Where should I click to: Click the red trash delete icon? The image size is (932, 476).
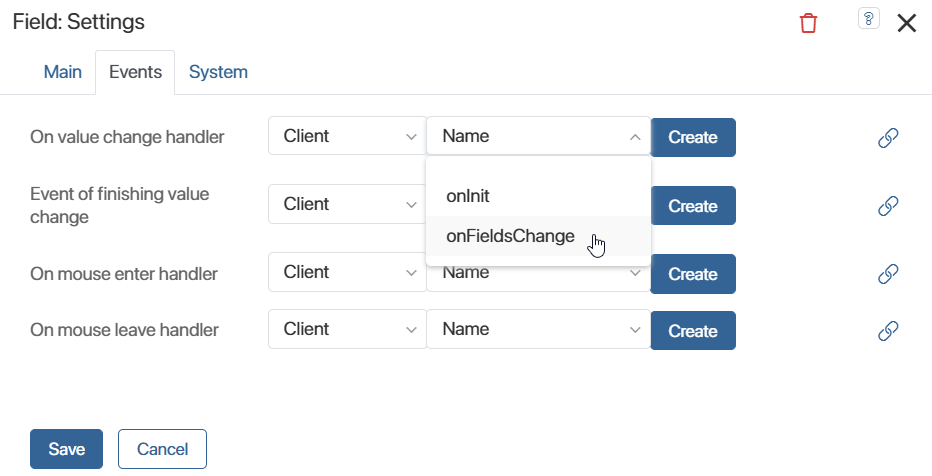click(808, 23)
